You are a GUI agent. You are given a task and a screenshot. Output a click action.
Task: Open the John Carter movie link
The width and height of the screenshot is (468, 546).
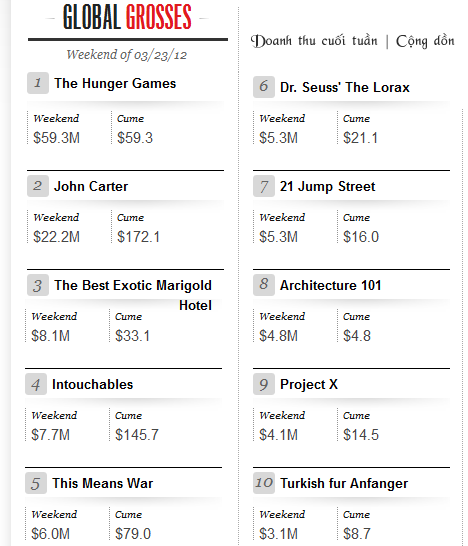pos(91,186)
